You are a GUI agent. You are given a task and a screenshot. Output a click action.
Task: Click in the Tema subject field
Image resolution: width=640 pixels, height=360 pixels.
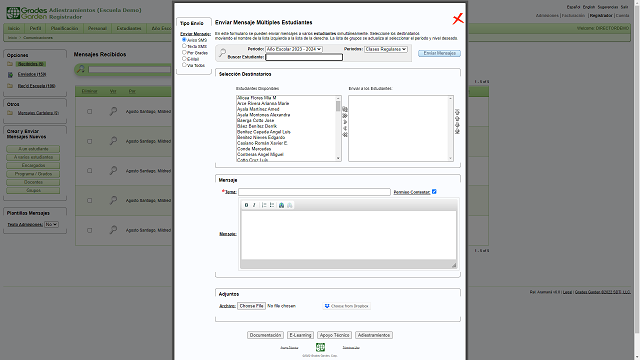click(314, 192)
